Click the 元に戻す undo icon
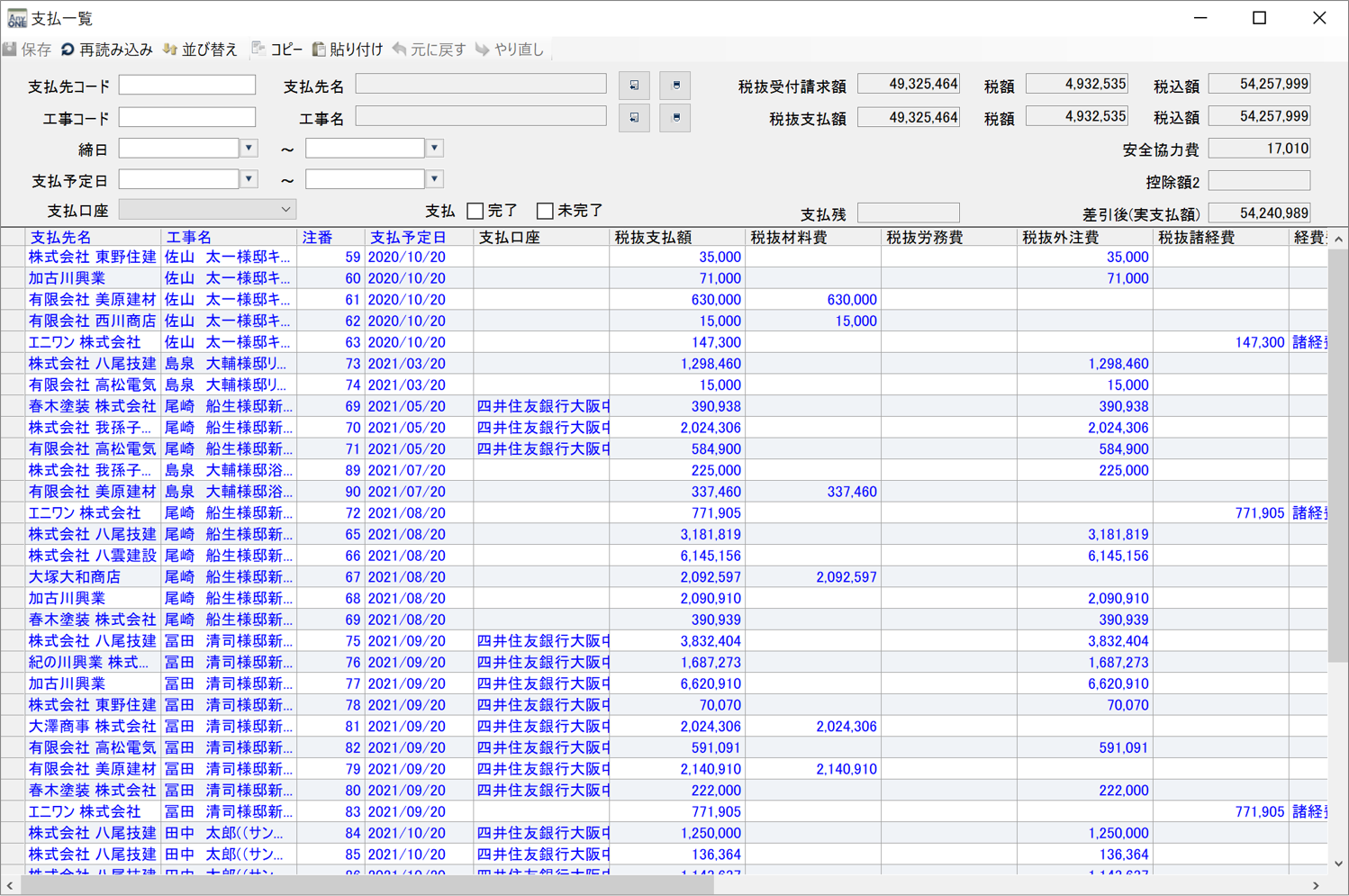Viewport: 1349px width, 896px height. tap(400, 50)
